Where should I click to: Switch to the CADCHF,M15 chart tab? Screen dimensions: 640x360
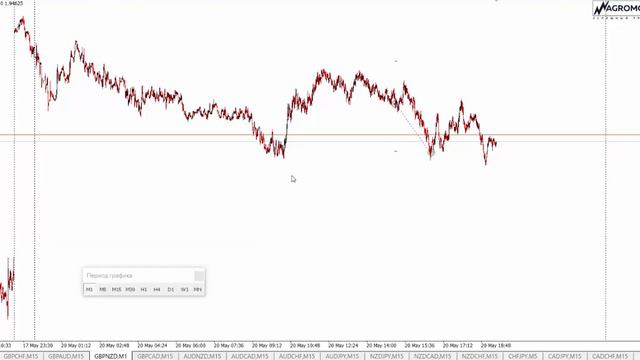pos(610,356)
